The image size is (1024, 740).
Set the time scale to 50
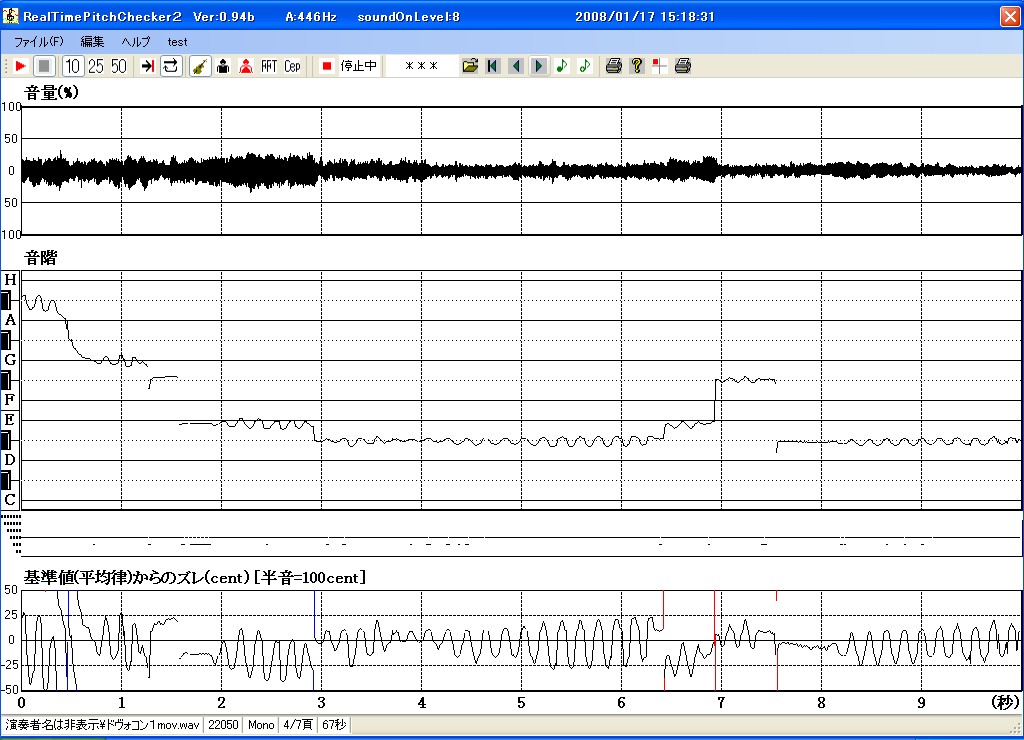[119, 66]
